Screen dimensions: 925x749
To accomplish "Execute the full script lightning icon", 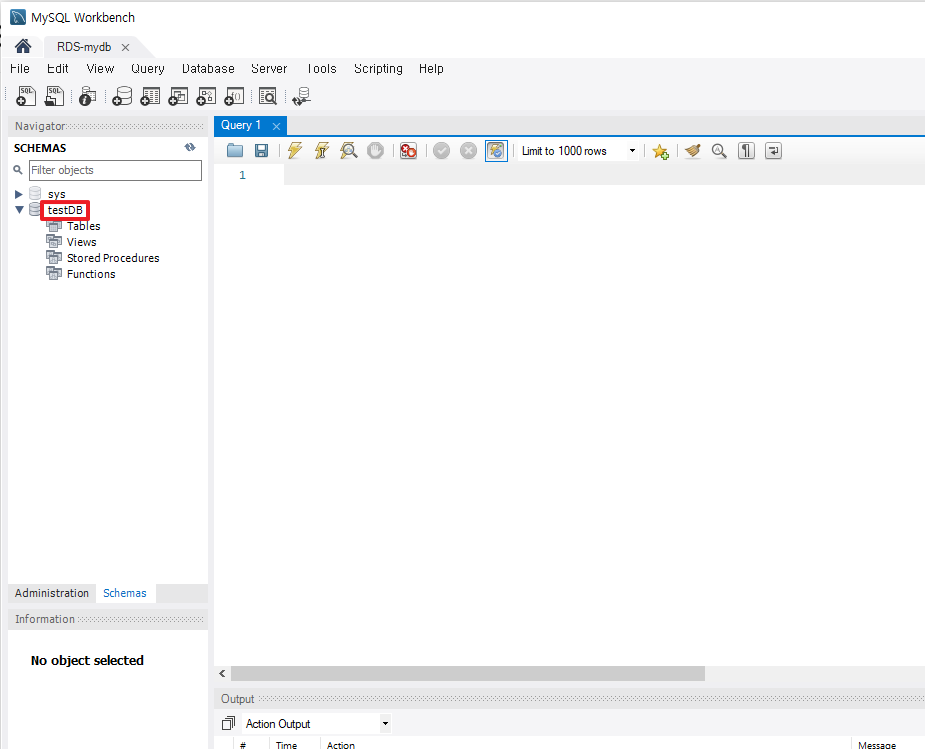I will point(295,151).
